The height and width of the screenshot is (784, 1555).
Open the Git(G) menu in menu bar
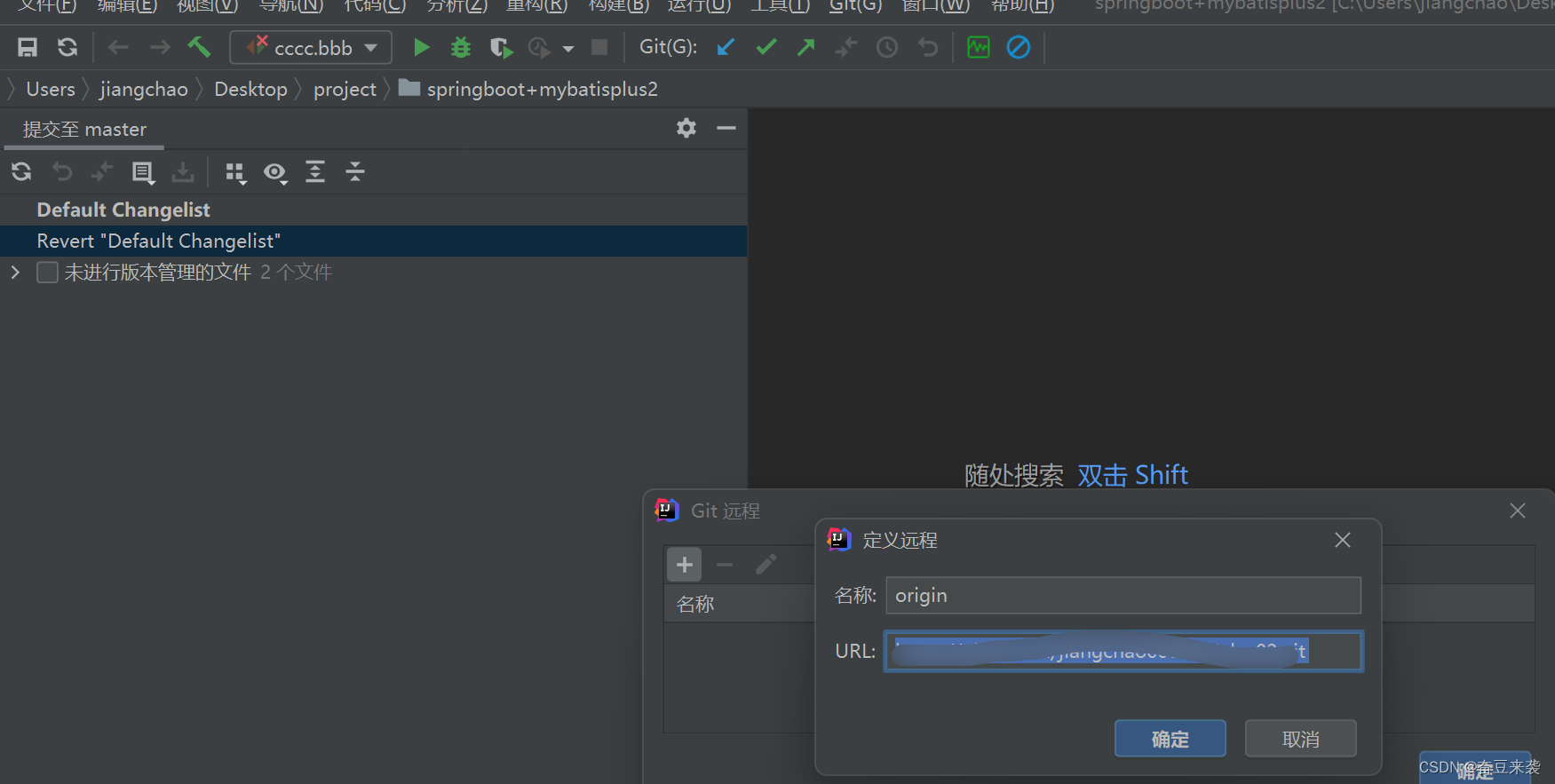pos(855,6)
